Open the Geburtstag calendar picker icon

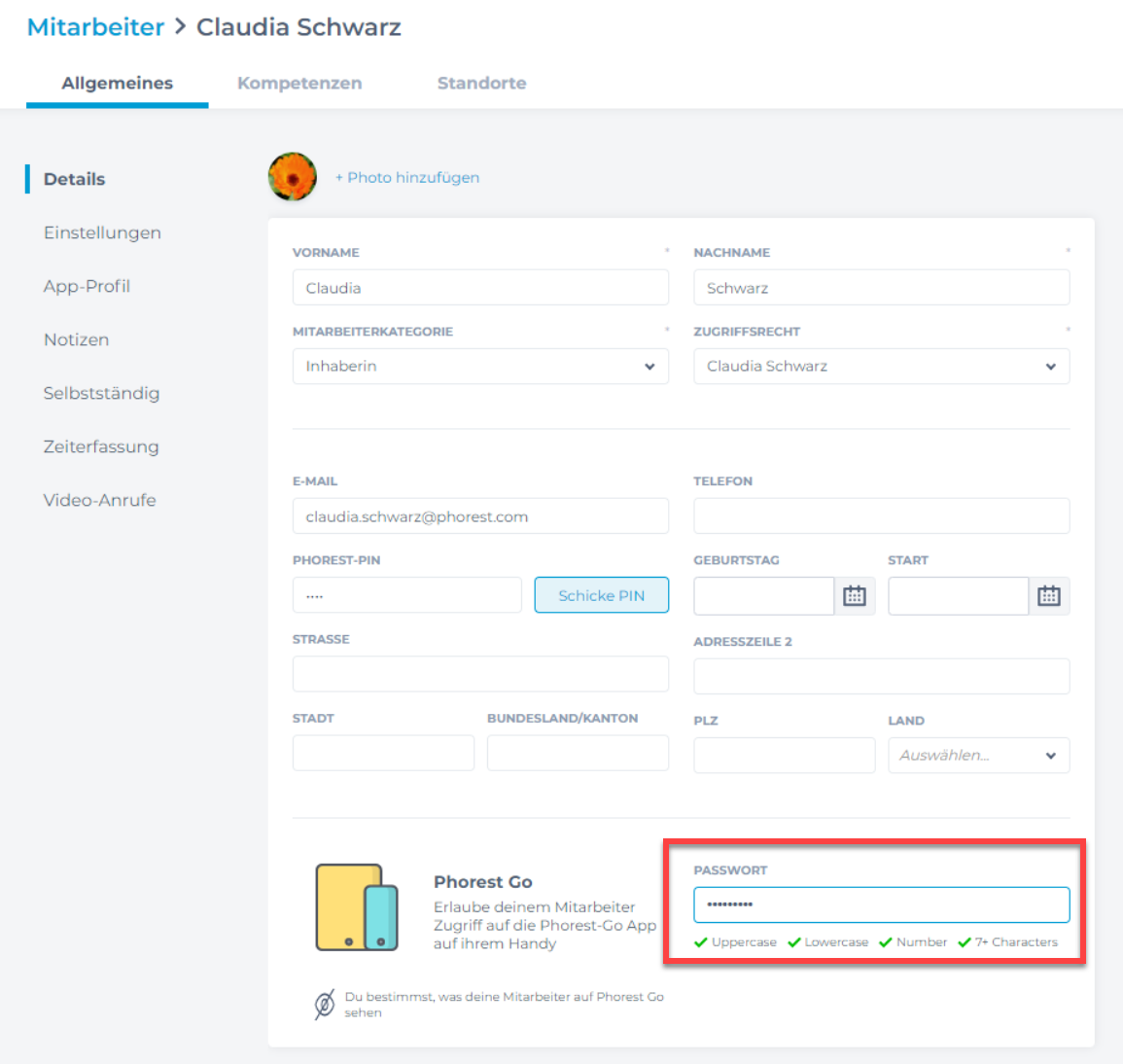[x=854, y=596]
